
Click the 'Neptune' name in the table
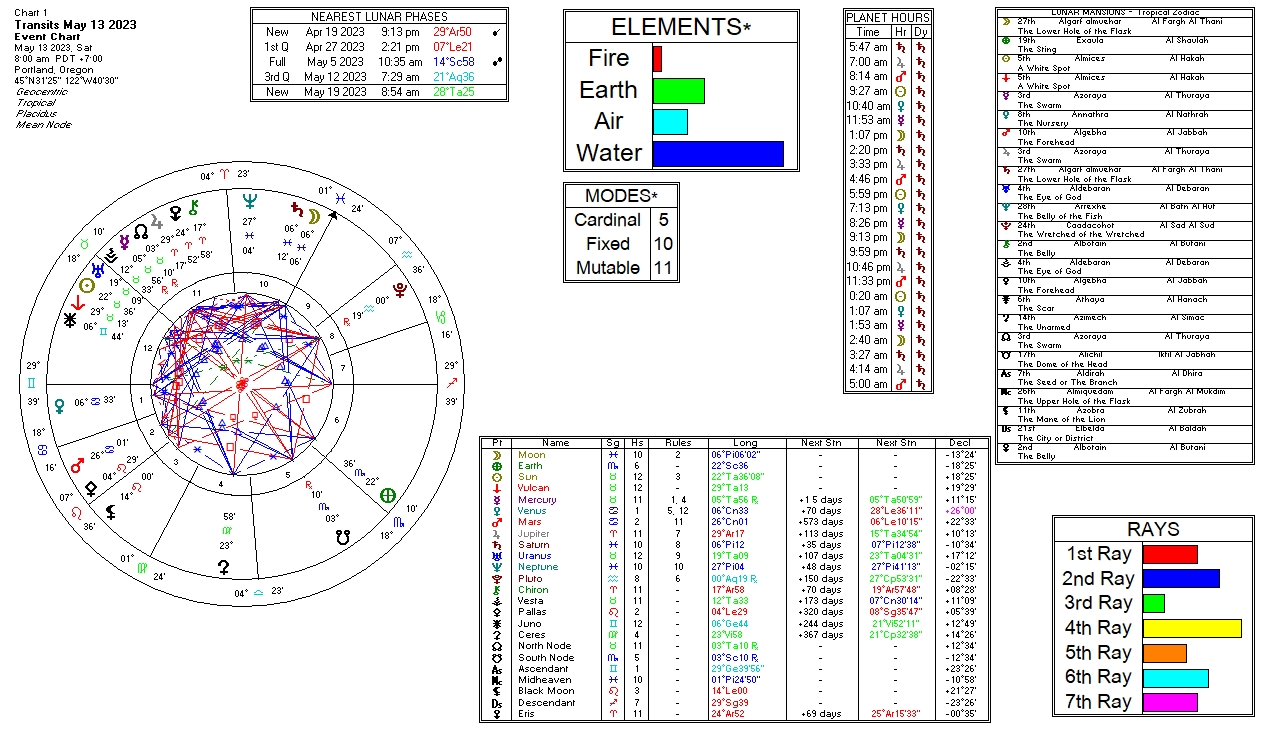[538, 567]
